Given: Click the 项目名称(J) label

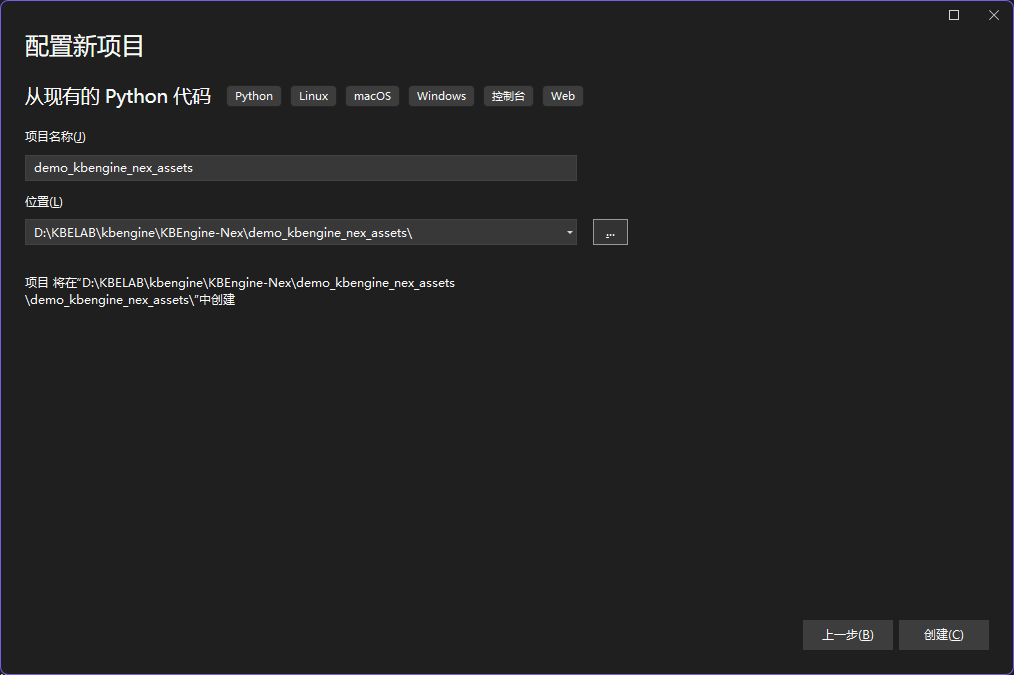Looking at the screenshot, I should click(55, 137).
